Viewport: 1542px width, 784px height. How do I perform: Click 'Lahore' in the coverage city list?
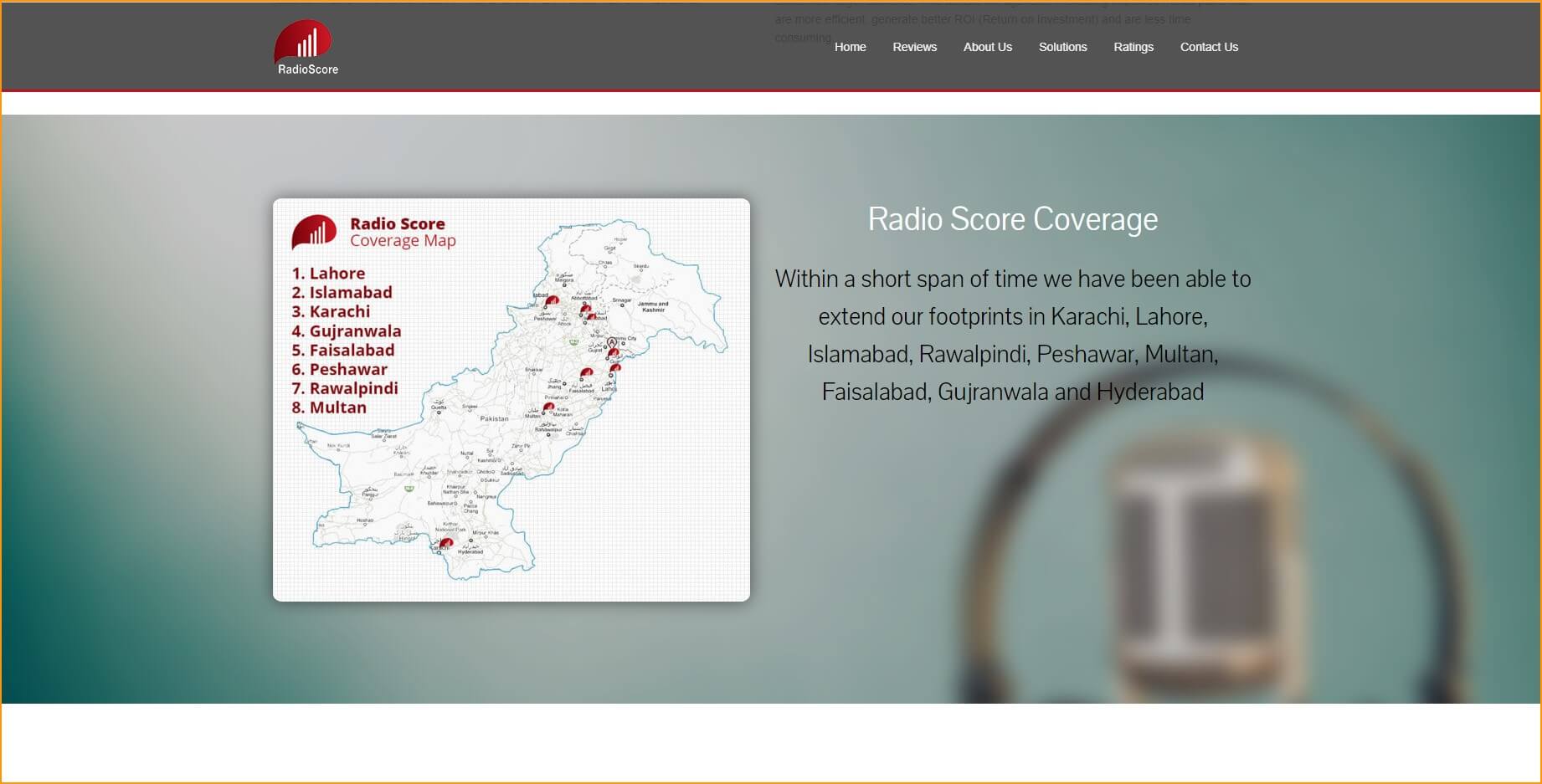click(337, 274)
